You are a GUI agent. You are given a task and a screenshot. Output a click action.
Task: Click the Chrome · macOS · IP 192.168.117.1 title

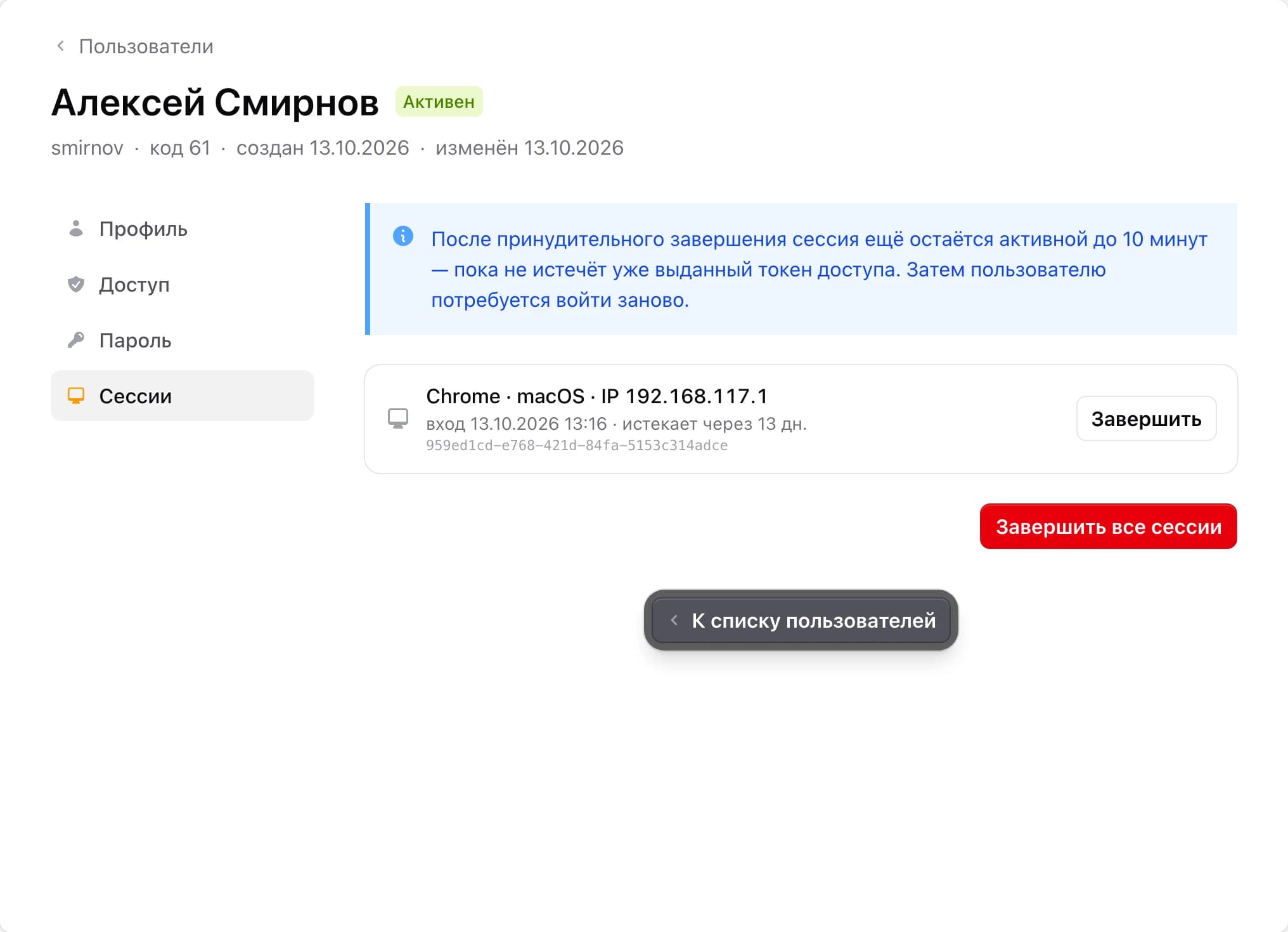tap(596, 396)
